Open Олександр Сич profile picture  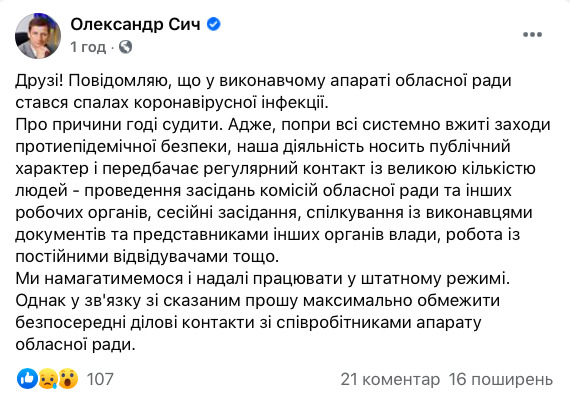pos(38,36)
